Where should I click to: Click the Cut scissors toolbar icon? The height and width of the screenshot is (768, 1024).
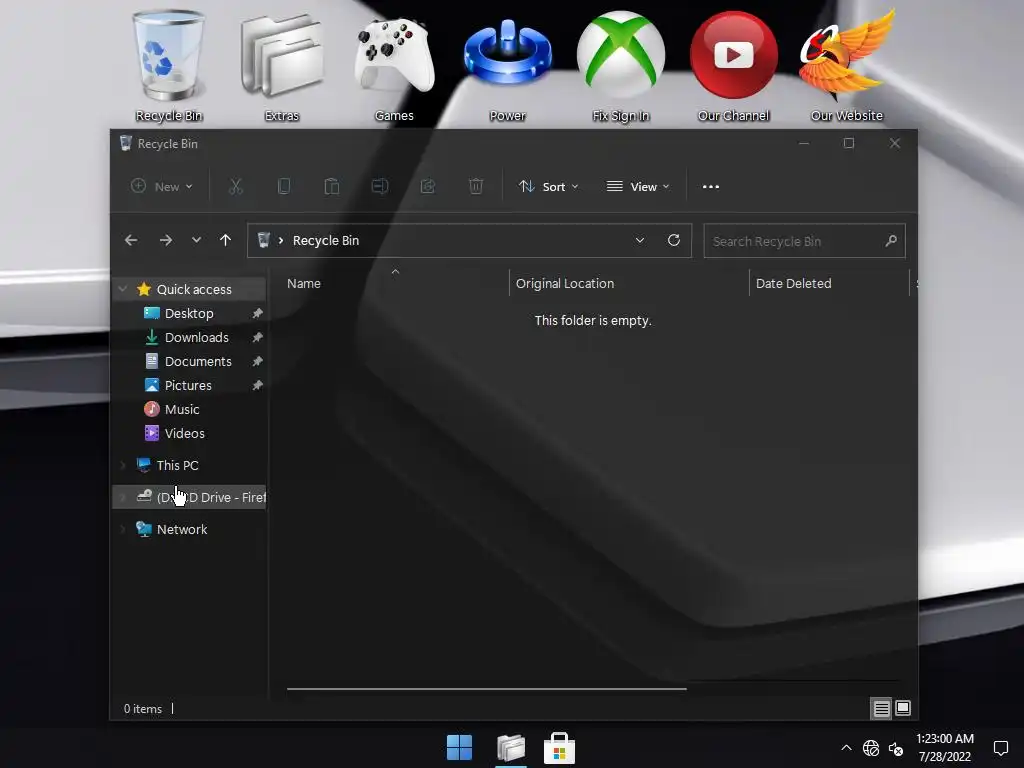(x=236, y=187)
